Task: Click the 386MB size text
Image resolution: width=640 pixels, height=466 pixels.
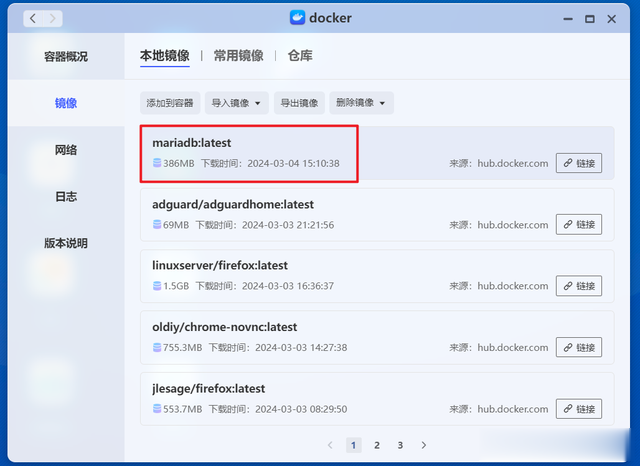Action: pyautogui.click(x=179, y=164)
